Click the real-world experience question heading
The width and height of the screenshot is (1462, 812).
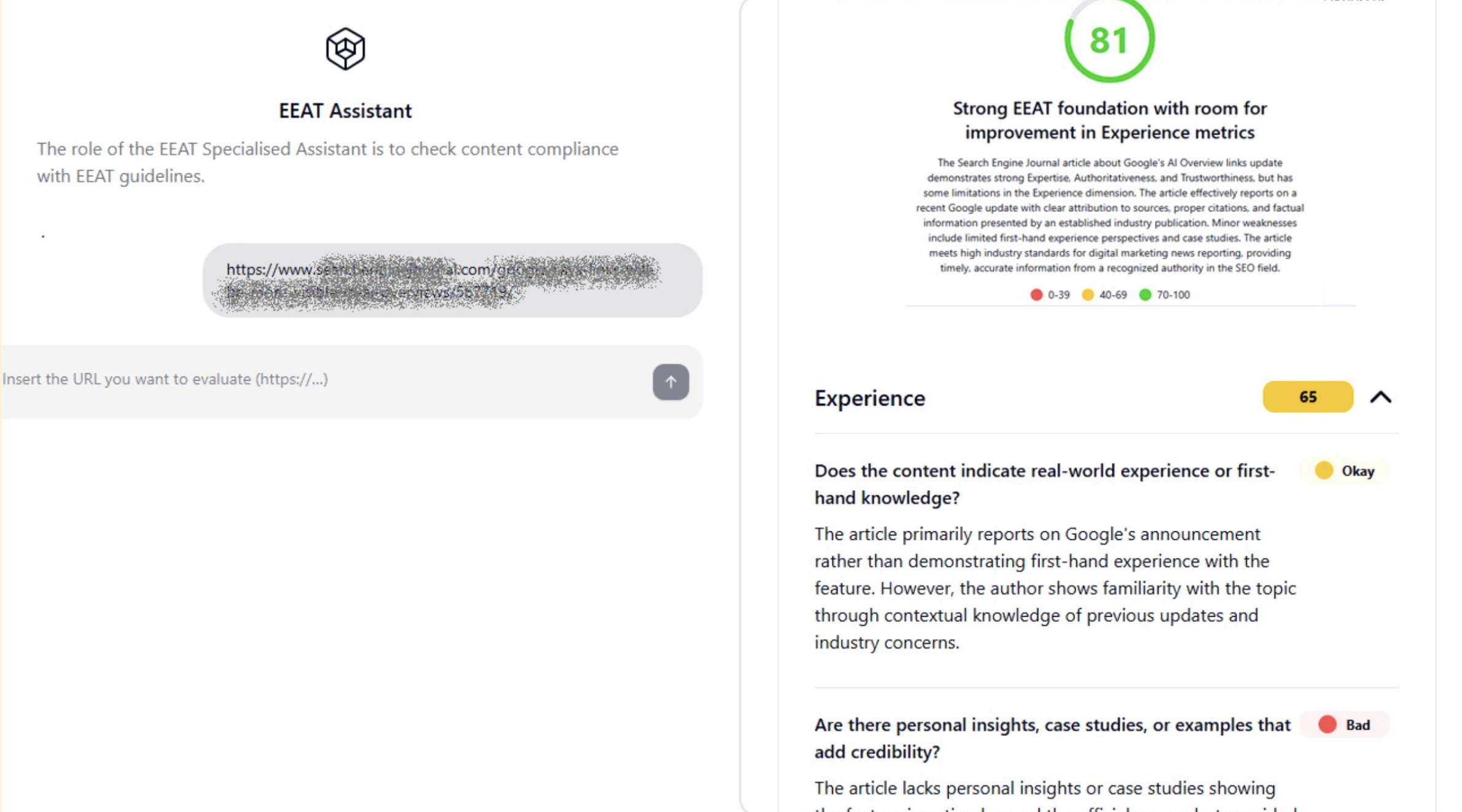1044,484
